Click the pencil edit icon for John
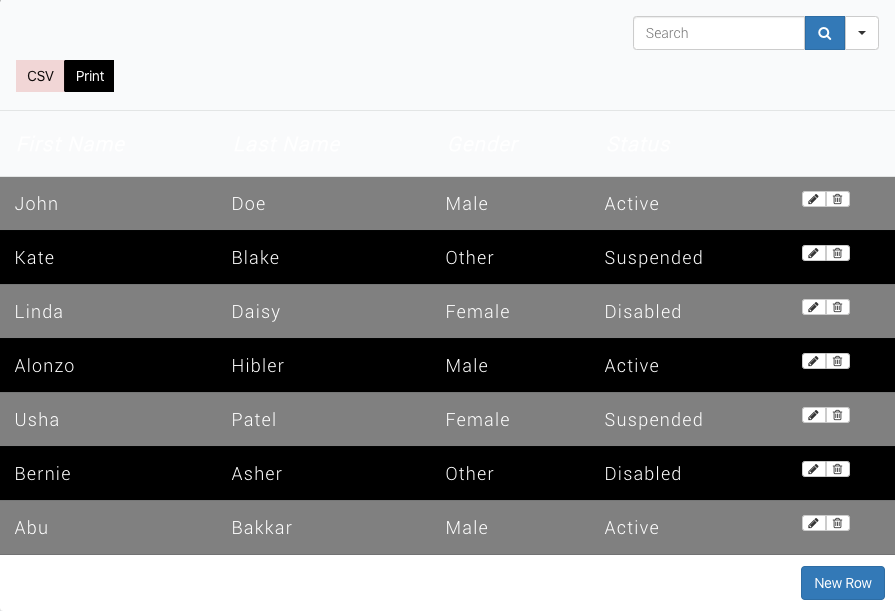Viewport: 895px width, 611px height. click(x=814, y=199)
